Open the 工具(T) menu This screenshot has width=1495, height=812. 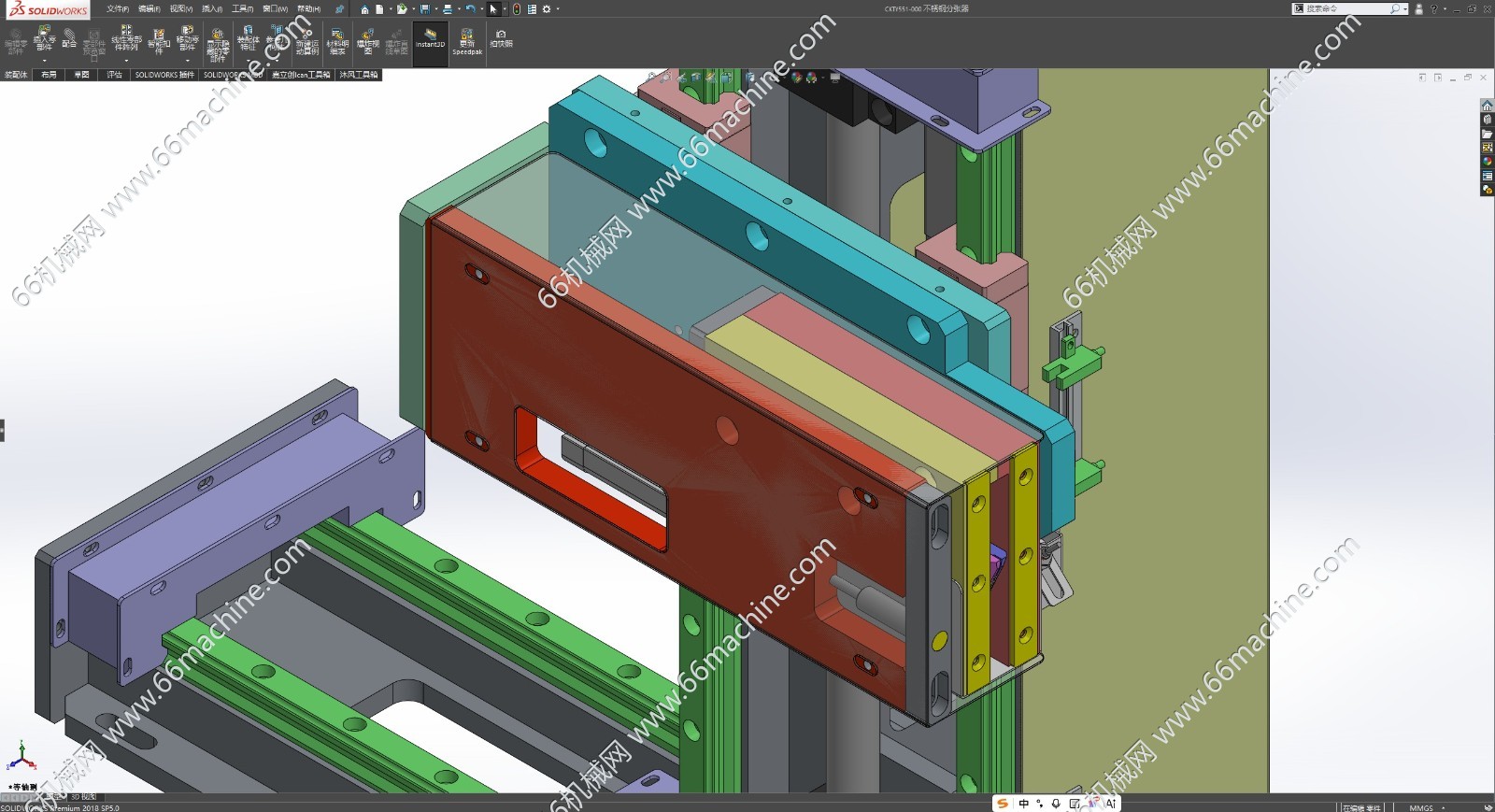pyautogui.click(x=242, y=9)
